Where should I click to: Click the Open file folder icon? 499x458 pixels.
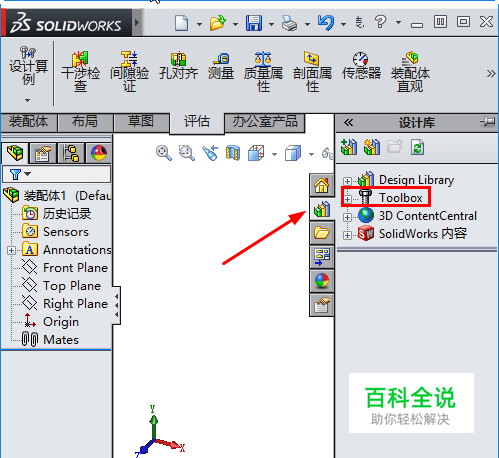[218, 23]
